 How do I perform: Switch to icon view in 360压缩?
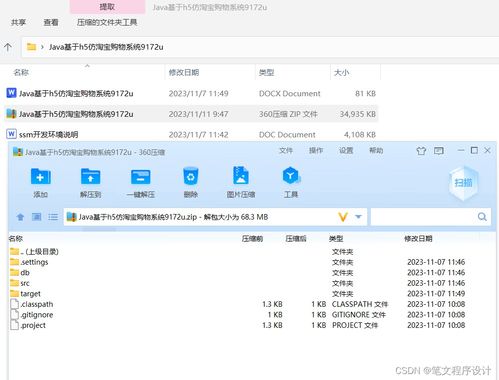tap(36, 217)
